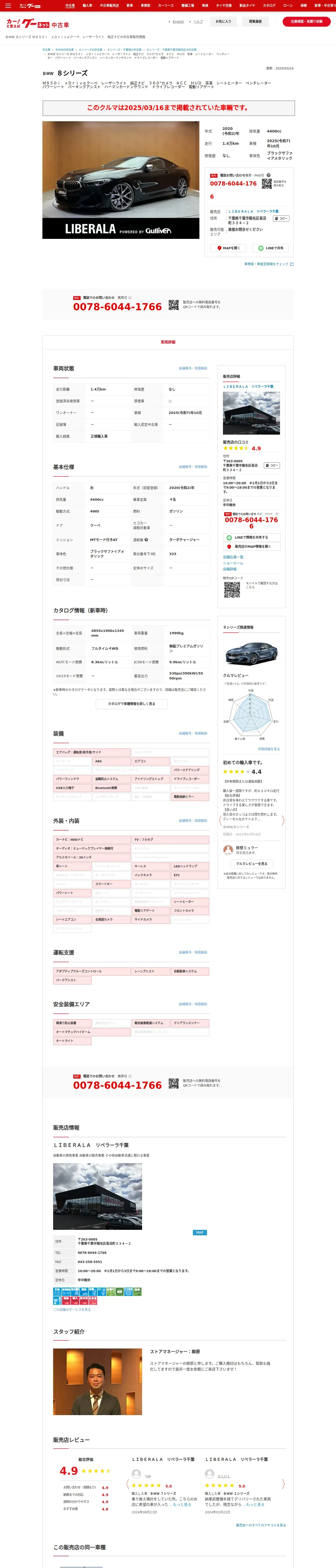Go to previous 販売店レビュー card
This screenshot has height=1568, width=336.
point(128,1484)
